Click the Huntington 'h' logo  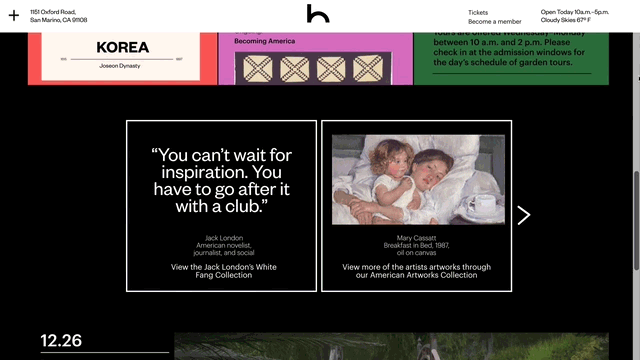(x=318, y=13)
